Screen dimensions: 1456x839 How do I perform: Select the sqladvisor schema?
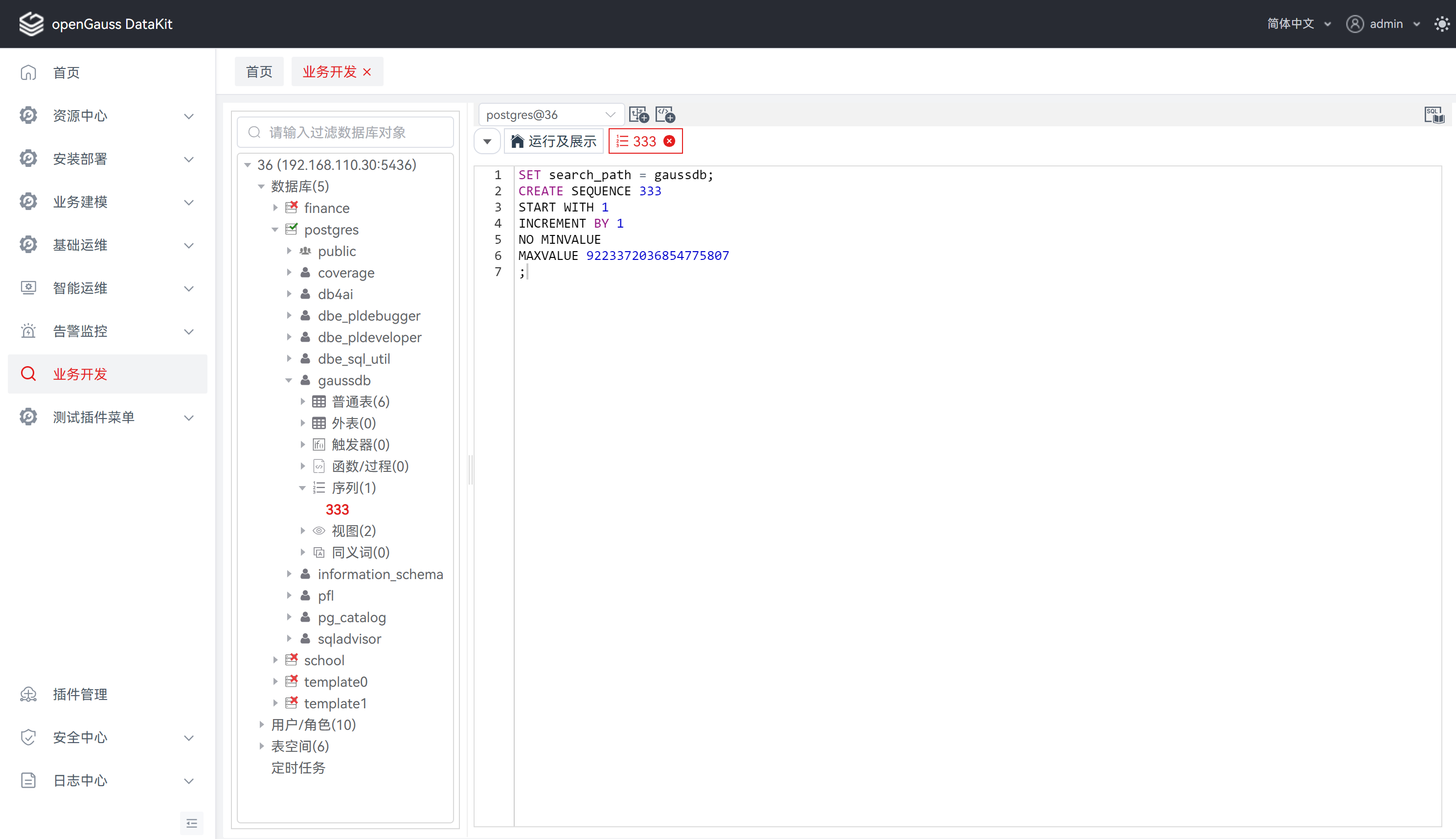click(350, 639)
